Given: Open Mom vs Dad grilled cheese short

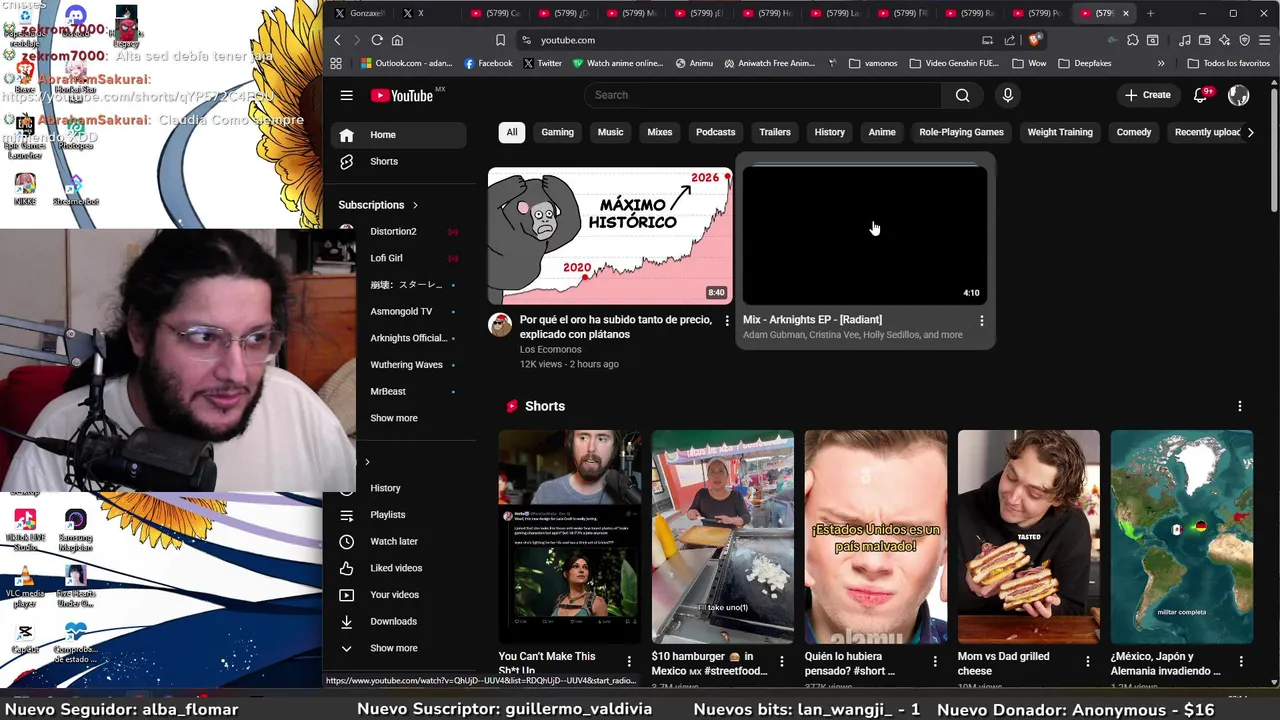Looking at the screenshot, I should pos(1029,537).
